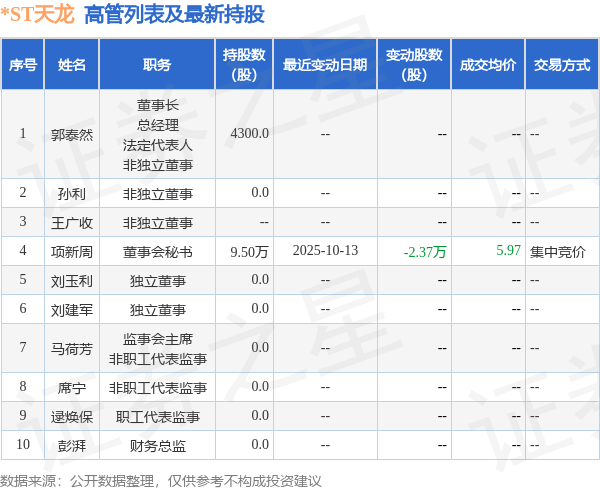Image resolution: width=600 pixels, height=490 pixels.
Task: Select the name 马荷芳 in row 7
Action: coord(72,349)
